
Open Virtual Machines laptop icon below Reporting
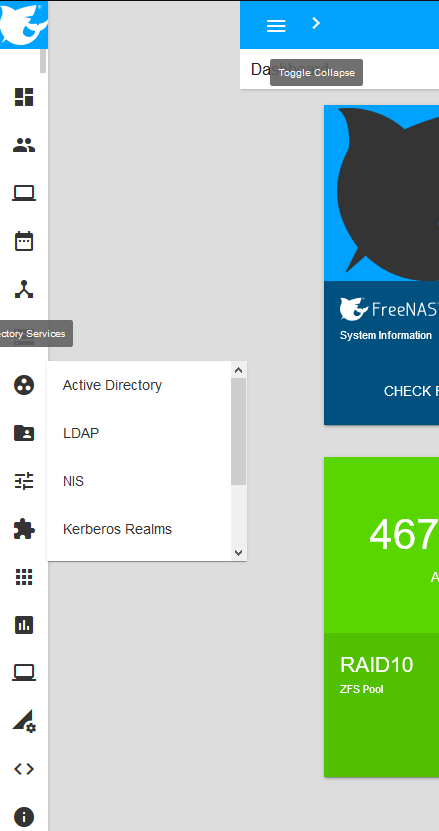click(x=24, y=673)
